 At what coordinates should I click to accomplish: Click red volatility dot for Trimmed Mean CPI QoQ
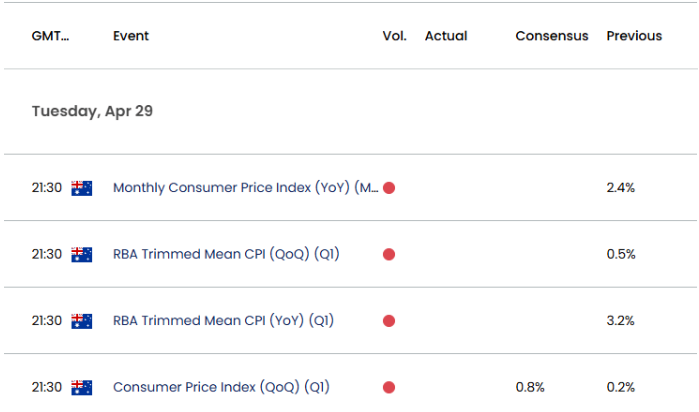point(389,254)
